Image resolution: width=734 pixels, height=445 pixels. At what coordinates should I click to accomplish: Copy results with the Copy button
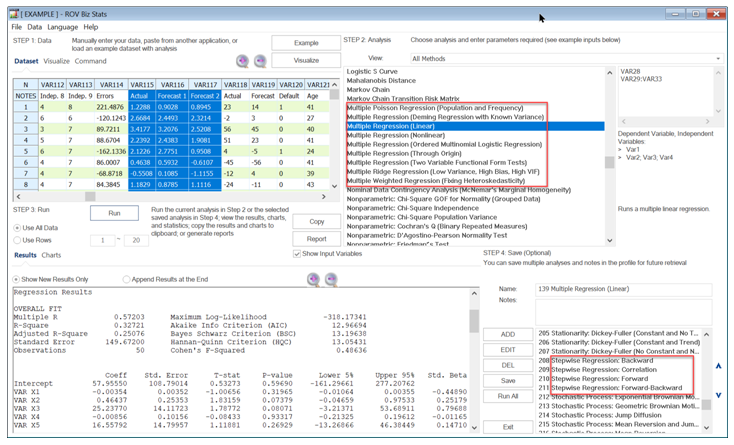tap(316, 222)
